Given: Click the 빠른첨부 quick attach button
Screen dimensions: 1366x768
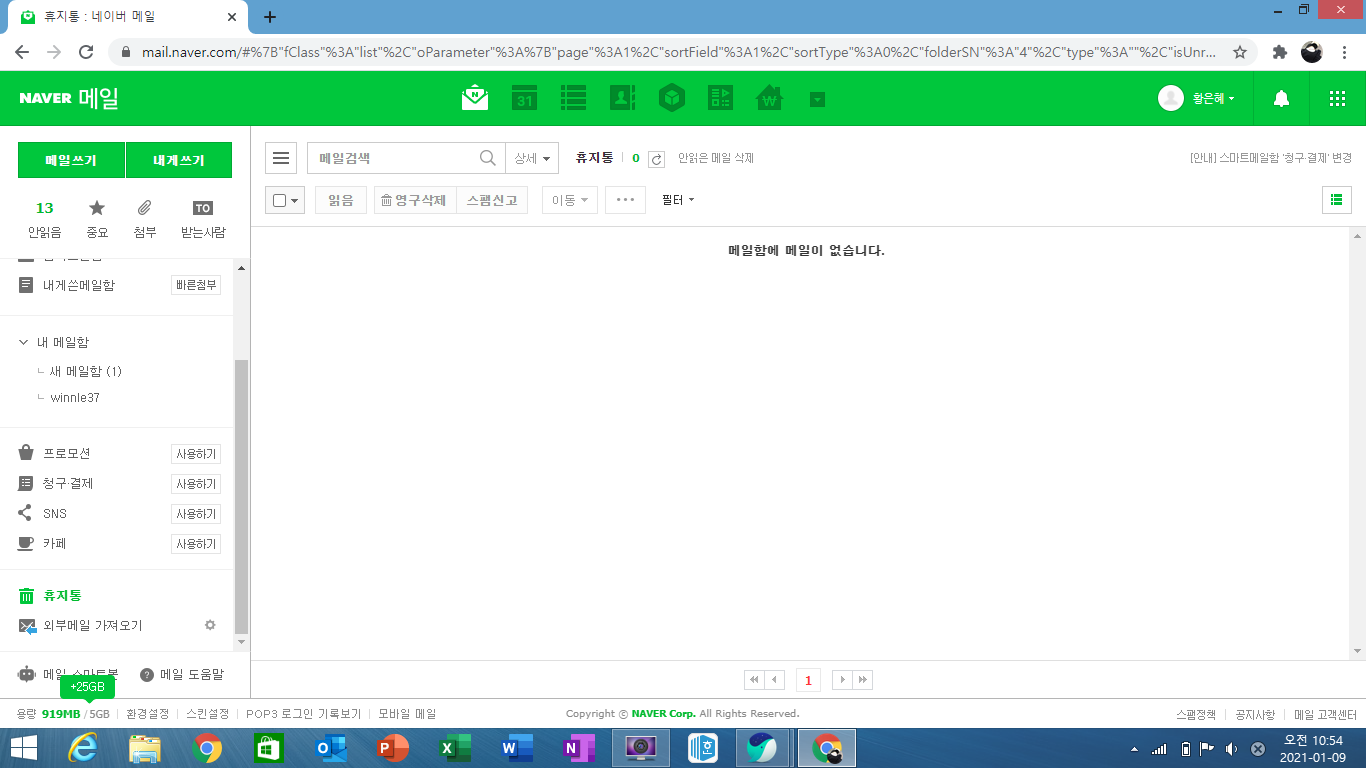Looking at the screenshot, I should pos(196,285).
